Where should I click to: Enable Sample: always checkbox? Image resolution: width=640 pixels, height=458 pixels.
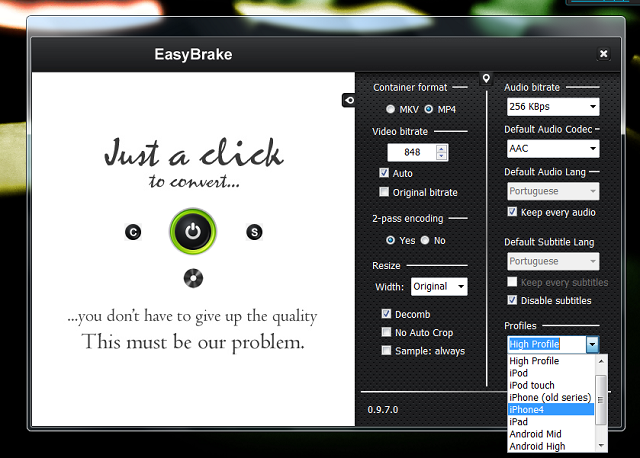click(386, 350)
